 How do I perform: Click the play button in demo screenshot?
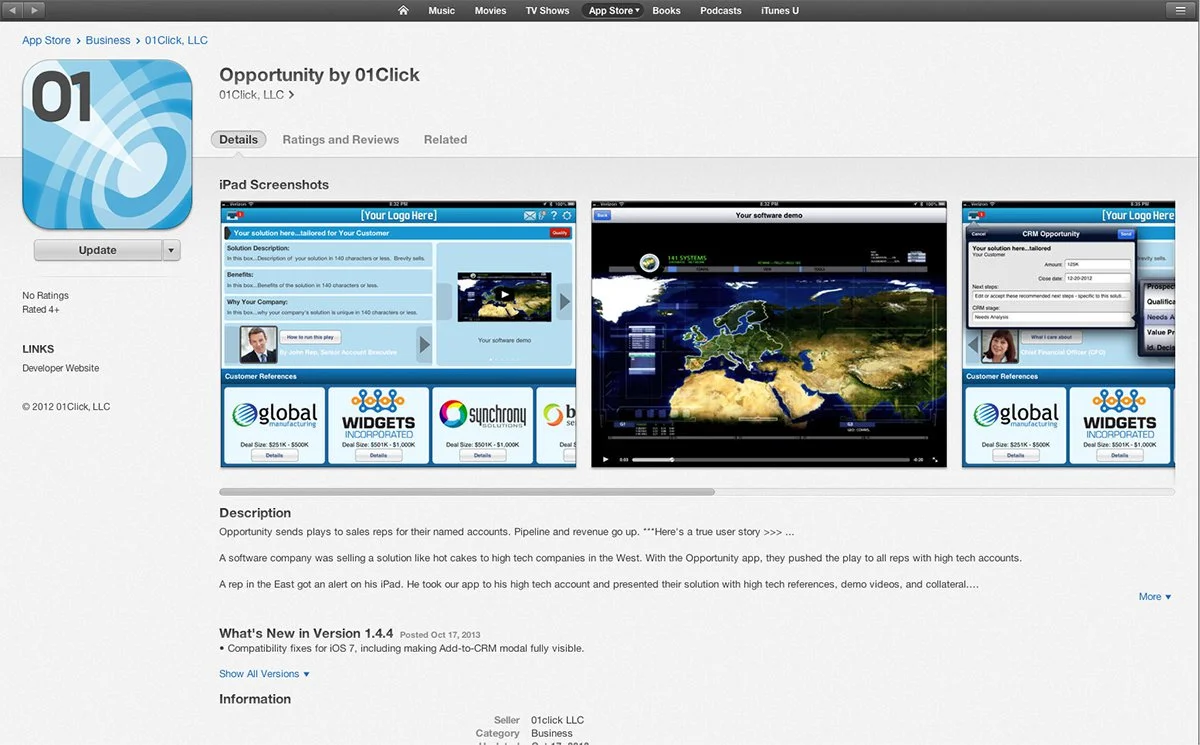click(604, 459)
